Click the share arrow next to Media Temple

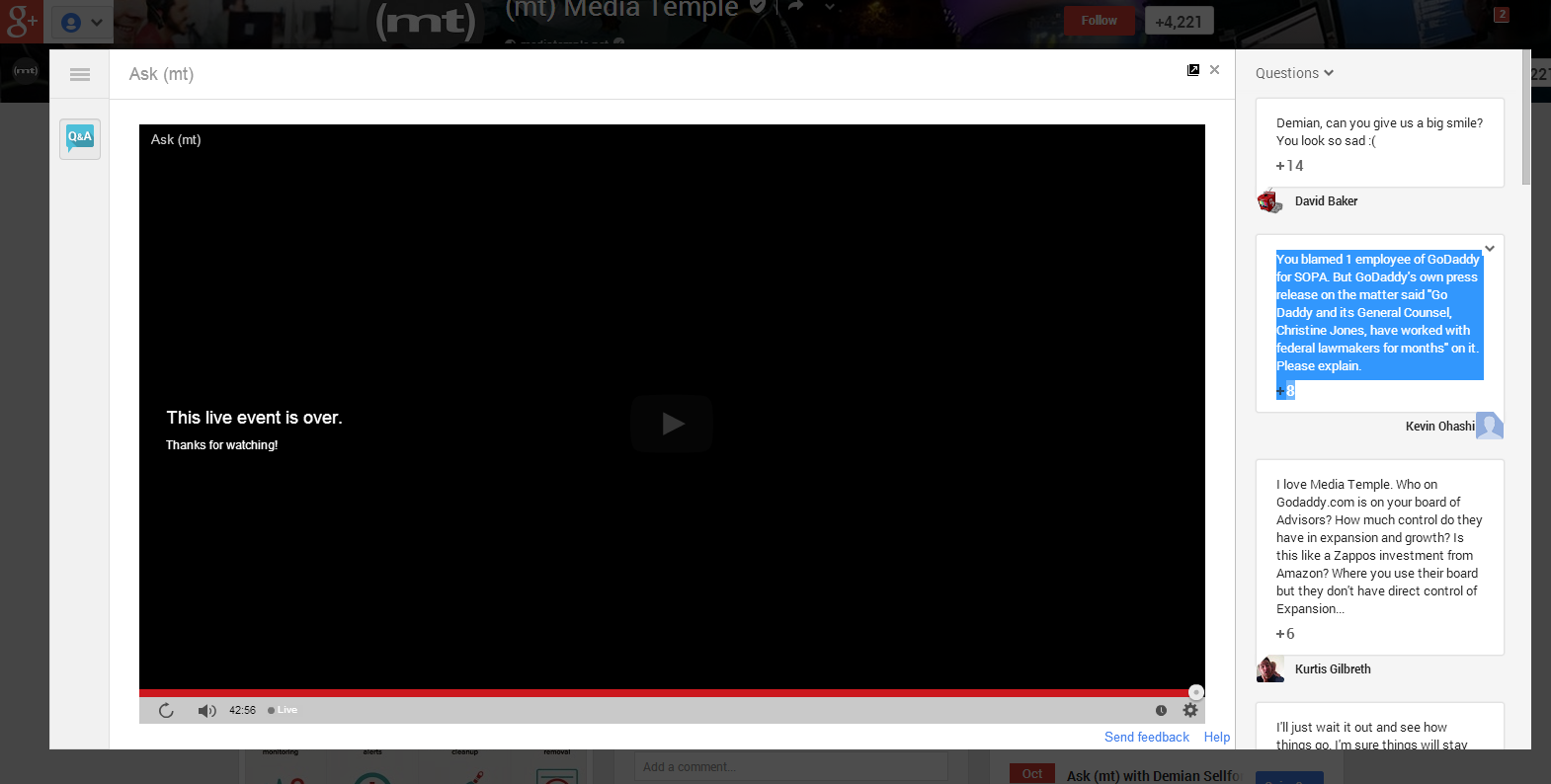pos(795,7)
